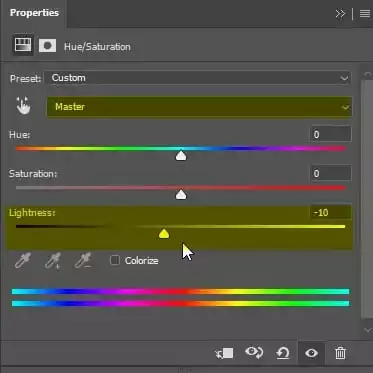
Task: Click the Lightness label
Action: pos(32,213)
